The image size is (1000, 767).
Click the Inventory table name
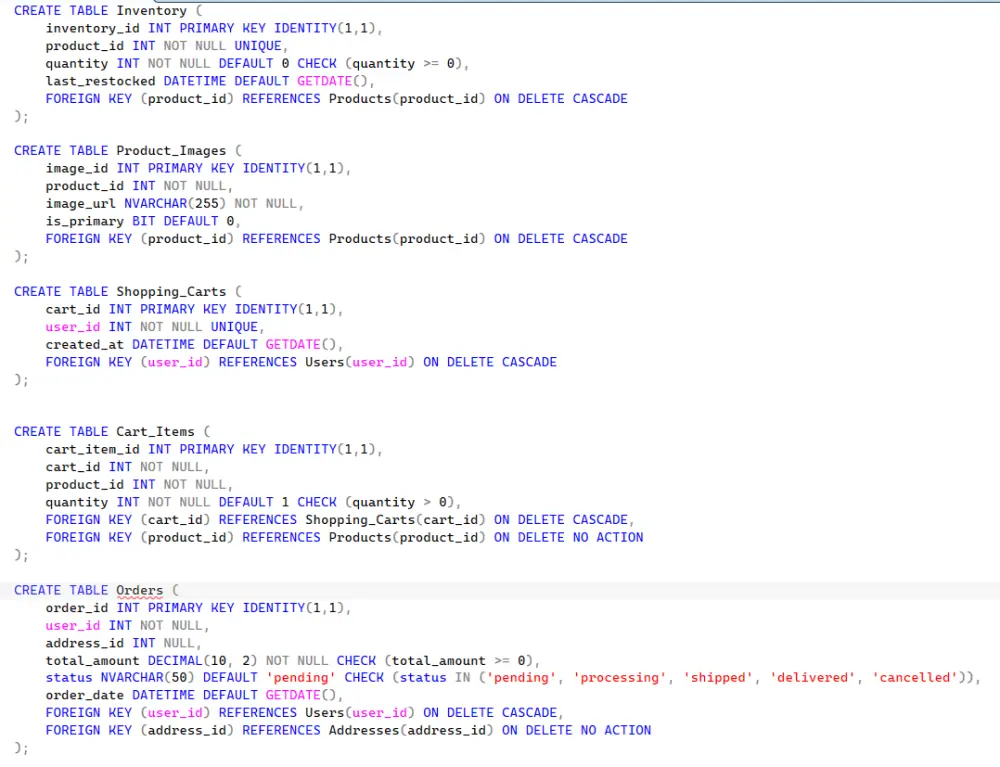(151, 11)
